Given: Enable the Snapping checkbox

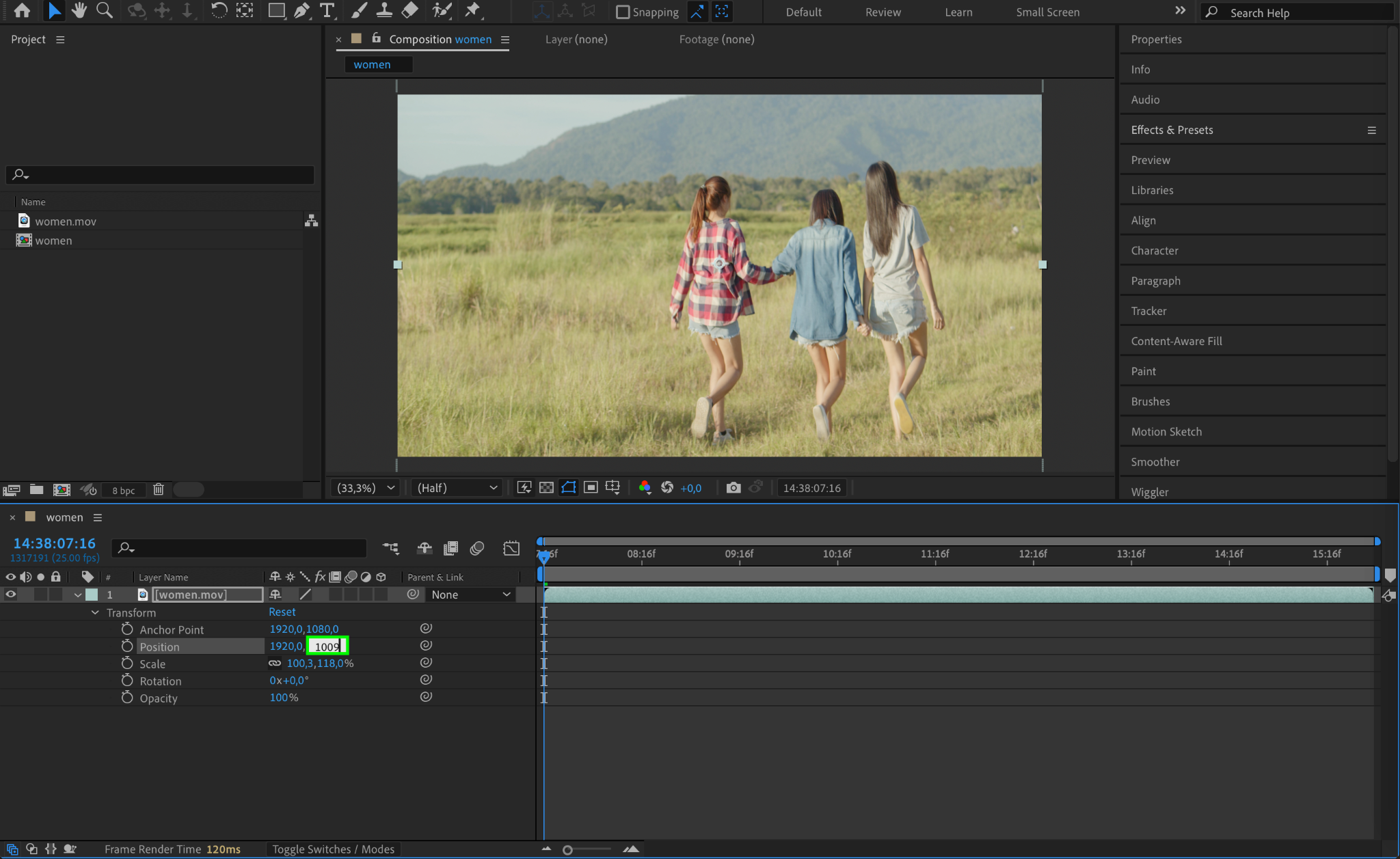Looking at the screenshot, I should (x=623, y=12).
